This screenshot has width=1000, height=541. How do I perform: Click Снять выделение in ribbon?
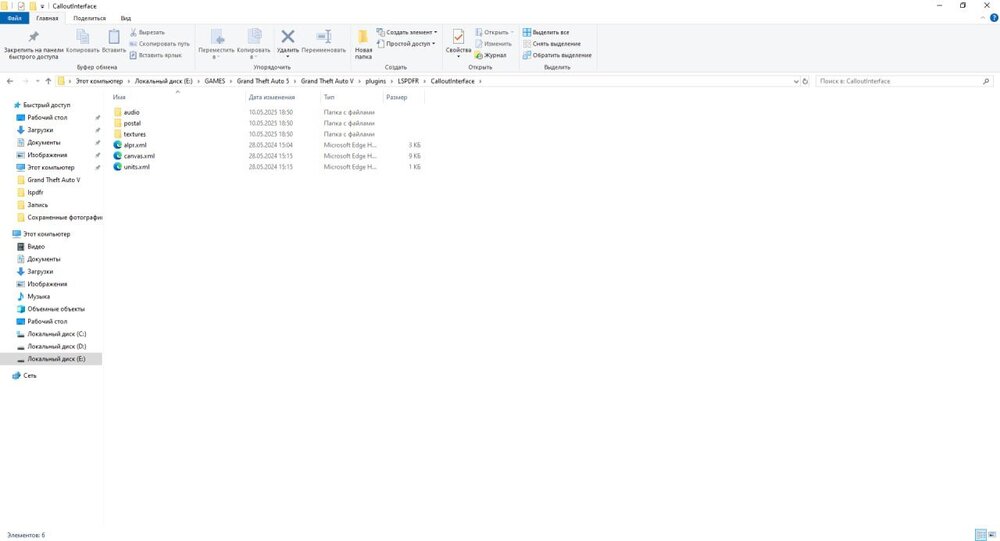[x=552, y=43]
